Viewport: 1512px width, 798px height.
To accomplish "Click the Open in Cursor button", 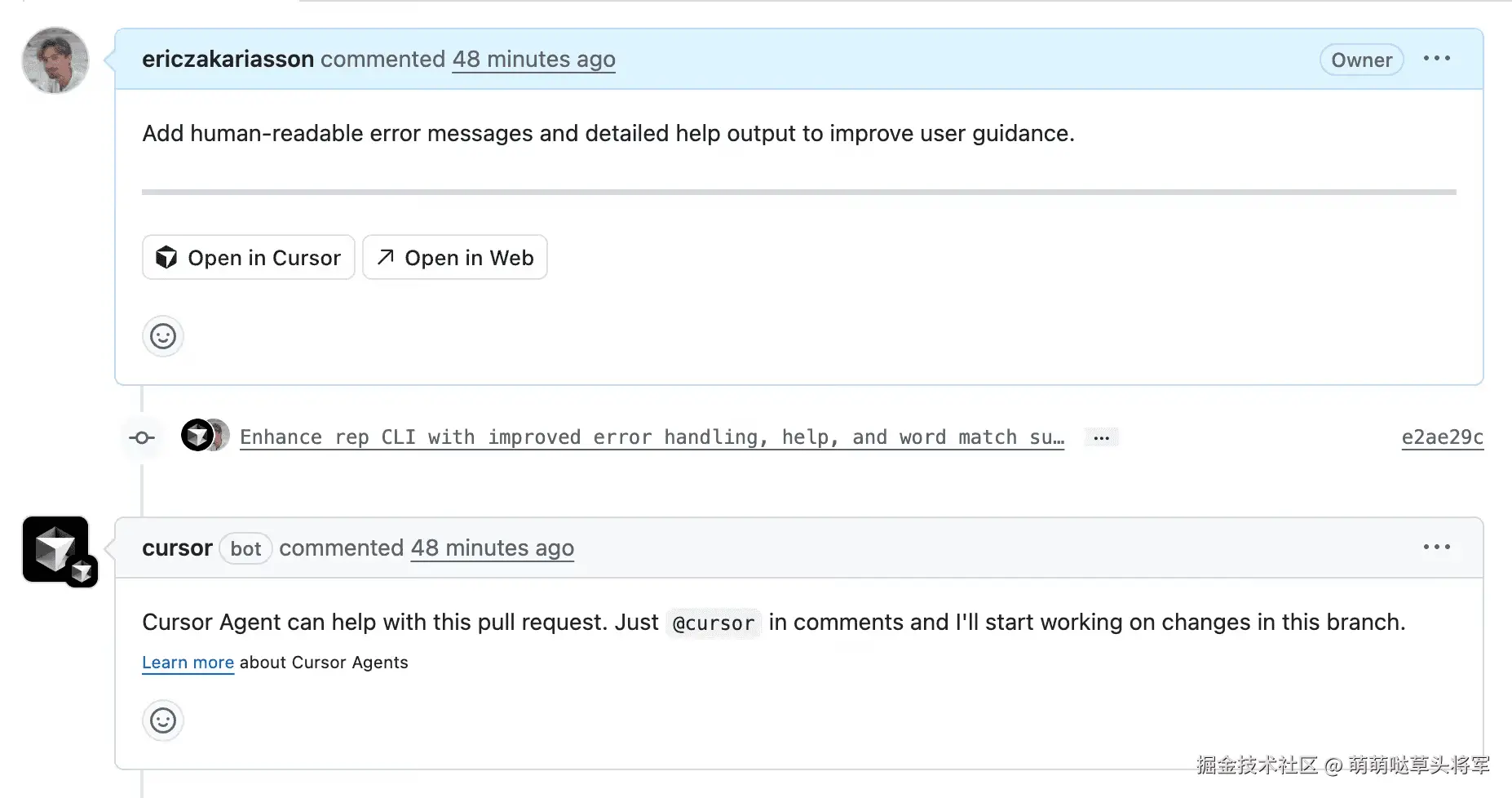I will [x=247, y=257].
